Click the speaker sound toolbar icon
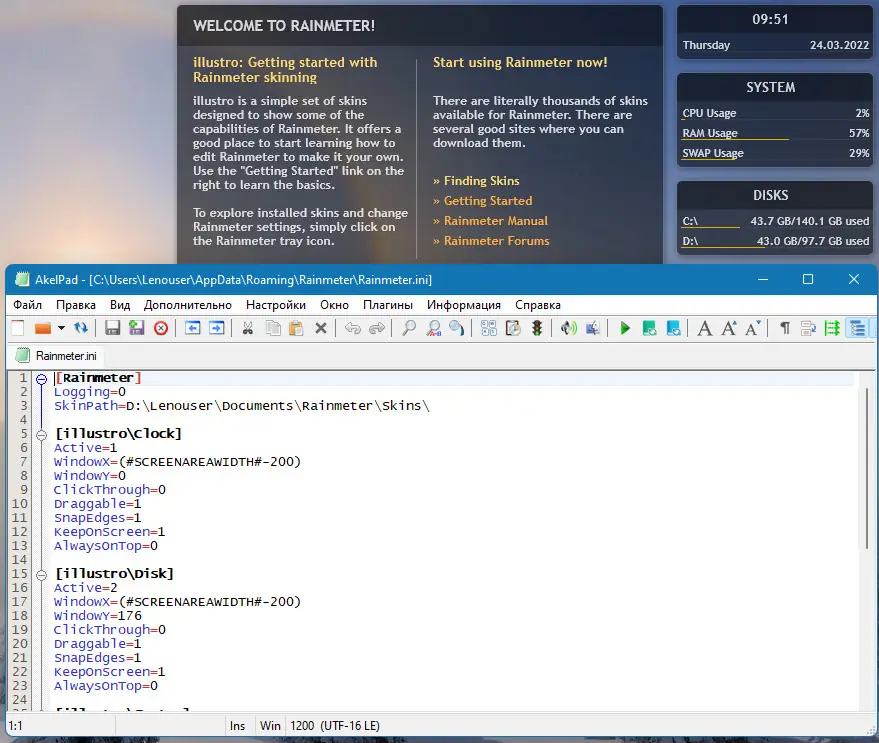This screenshot has height=743, width=879. [x=568, y=328]
